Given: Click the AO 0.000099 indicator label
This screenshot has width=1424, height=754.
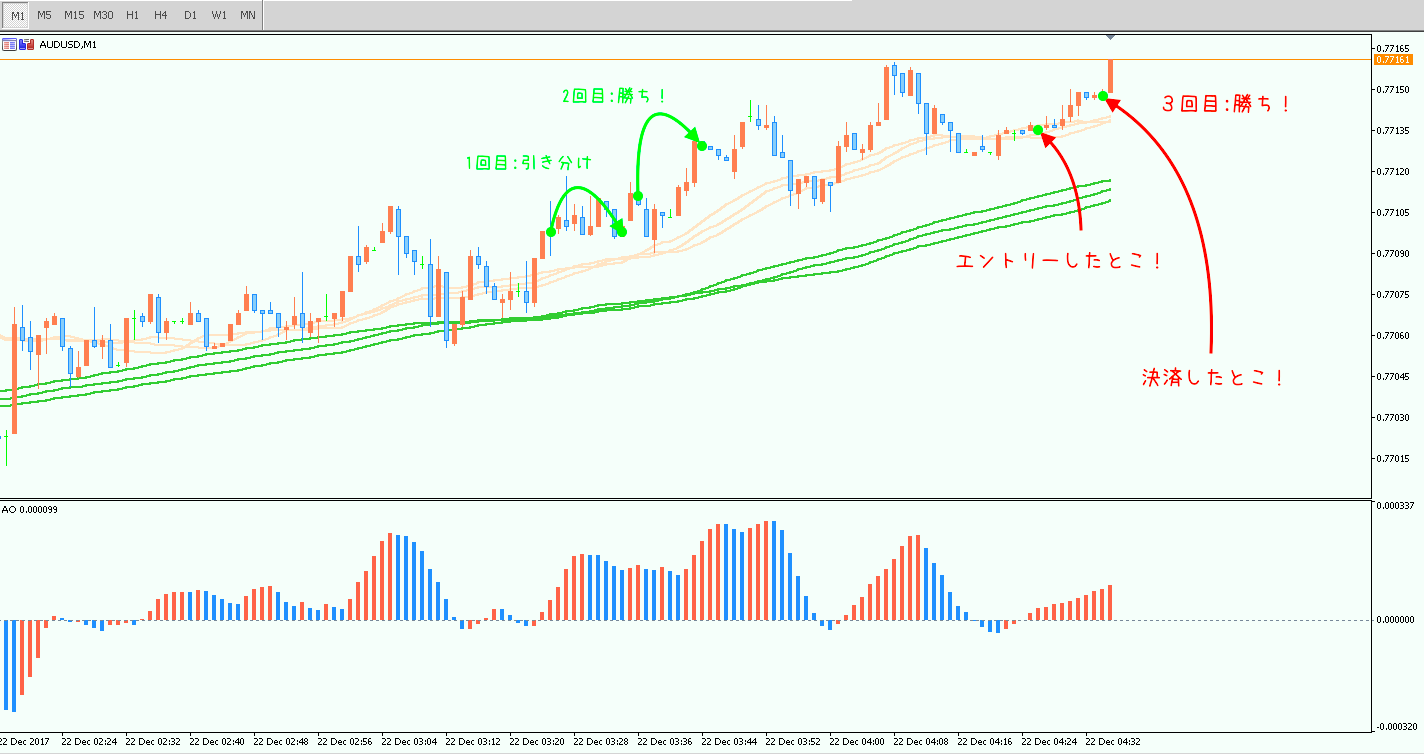Looking at the screenshot, I should tap(30, 509).
